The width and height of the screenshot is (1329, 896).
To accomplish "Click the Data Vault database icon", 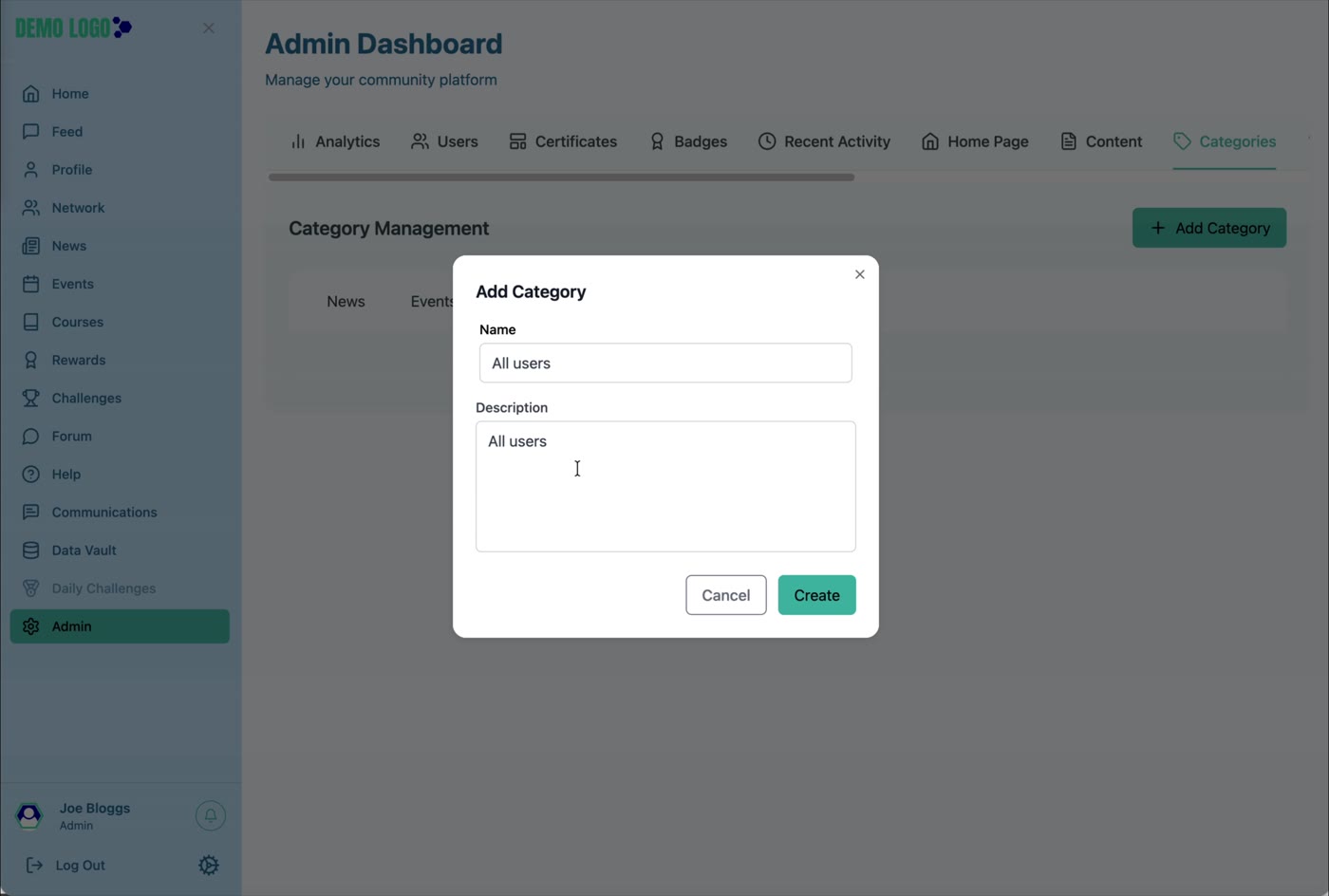I will pos(31,550).
